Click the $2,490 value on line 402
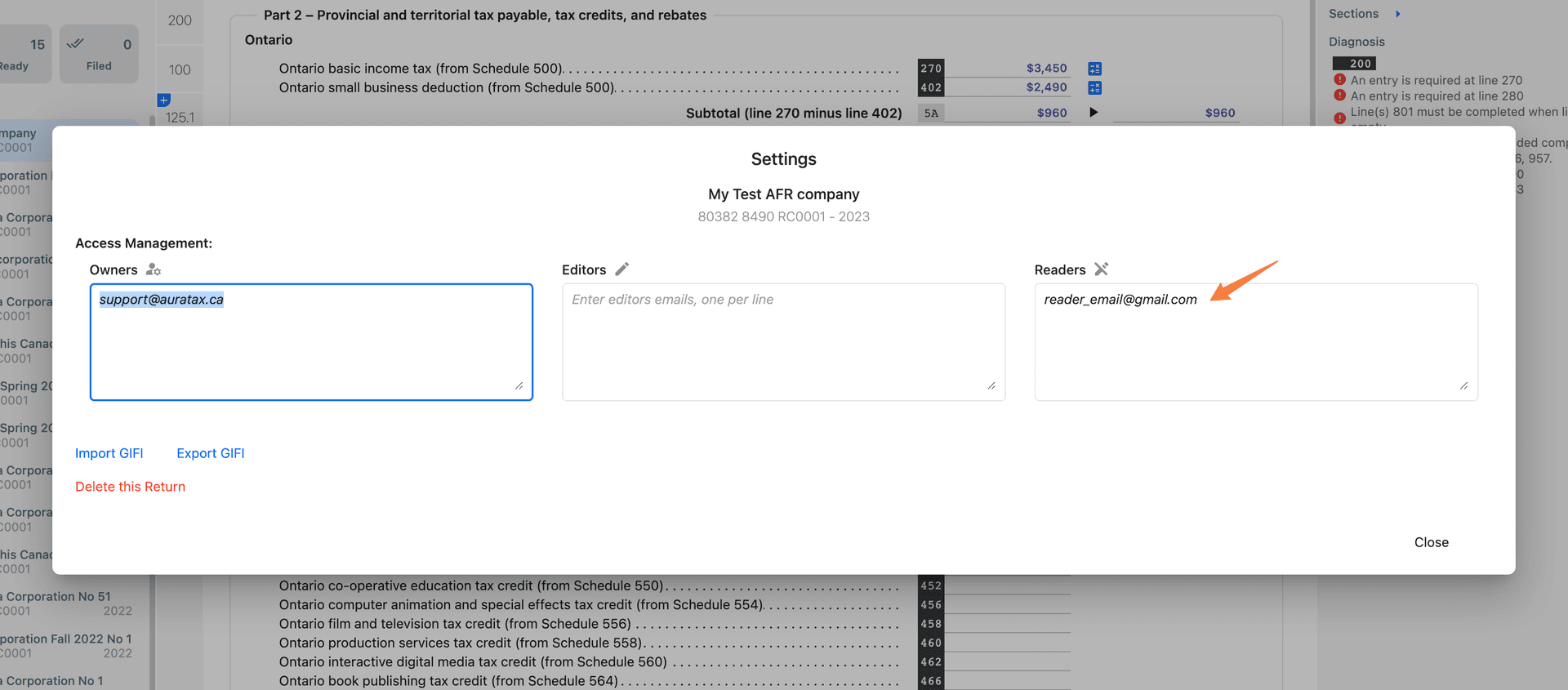The width and height of the screenshot is (1568, 690). (1047, 87)
